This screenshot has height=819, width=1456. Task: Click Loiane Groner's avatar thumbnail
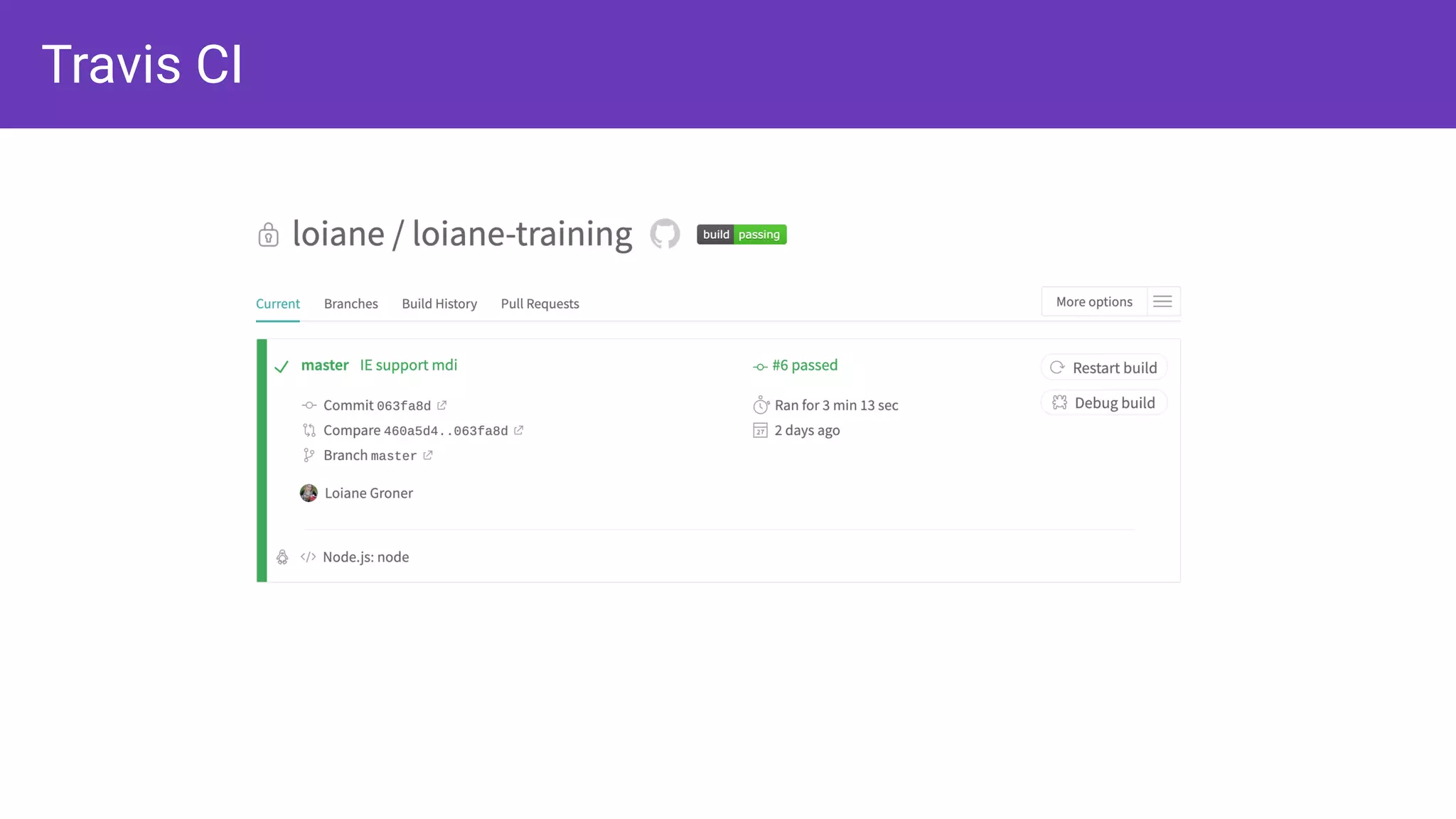tap(309, 493)
